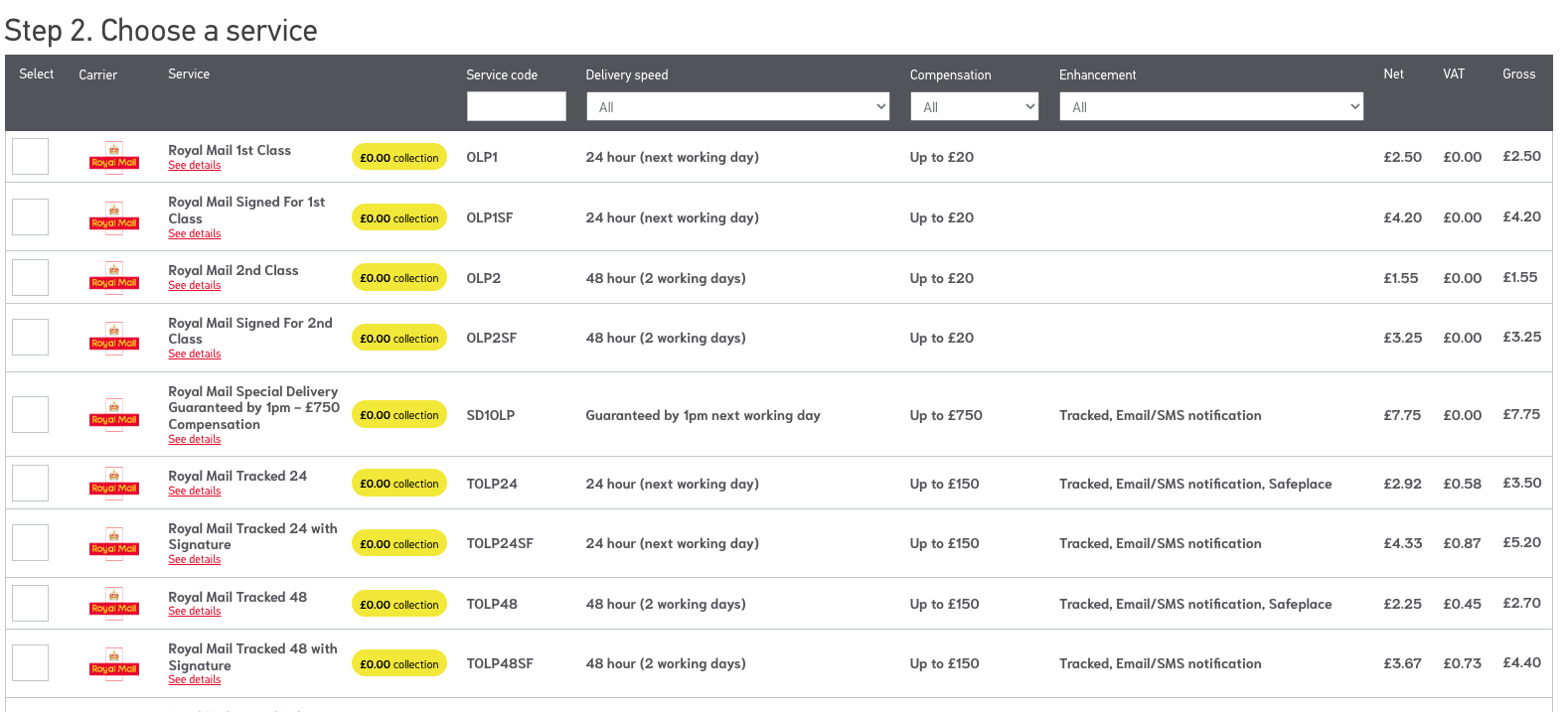
Task: Check the Tracked 48 with Signature box
Action: pos(31,663)
